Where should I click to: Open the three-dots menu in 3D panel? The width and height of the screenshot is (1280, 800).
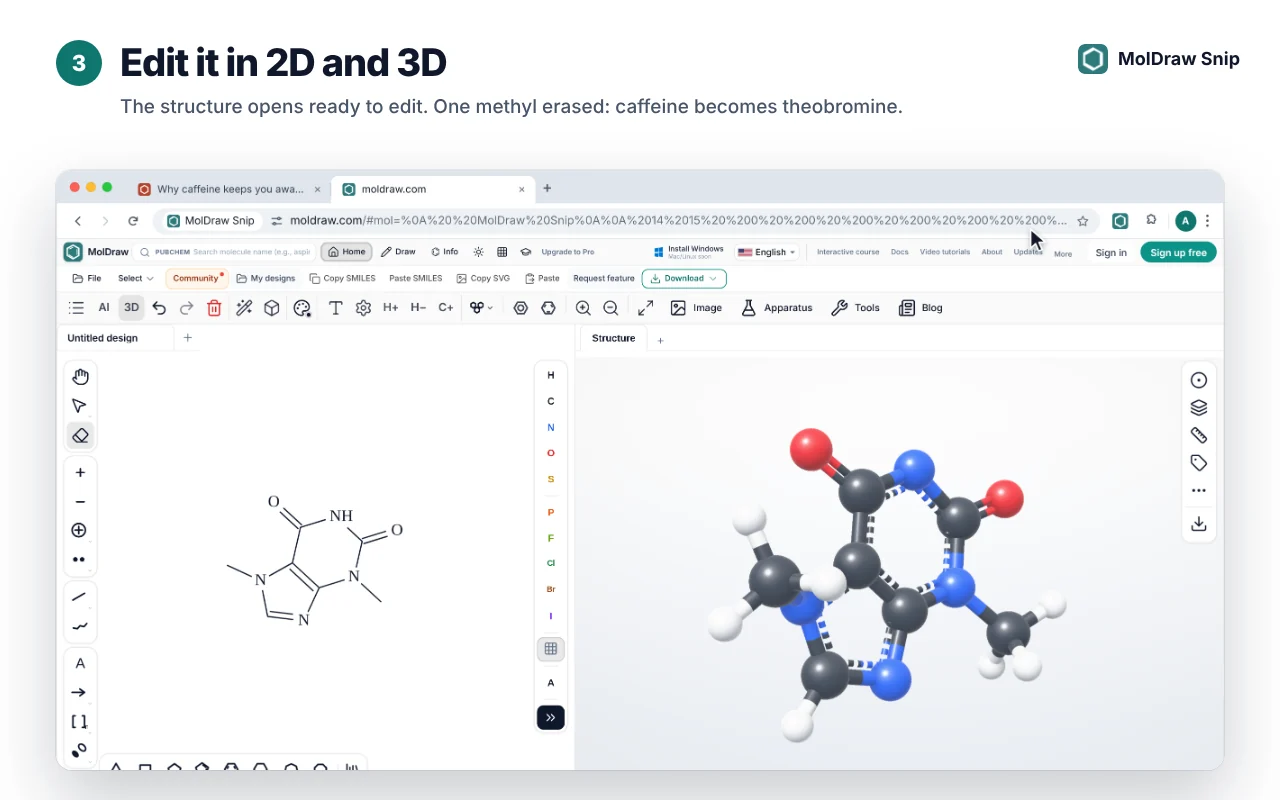(x=1199, y=491)
